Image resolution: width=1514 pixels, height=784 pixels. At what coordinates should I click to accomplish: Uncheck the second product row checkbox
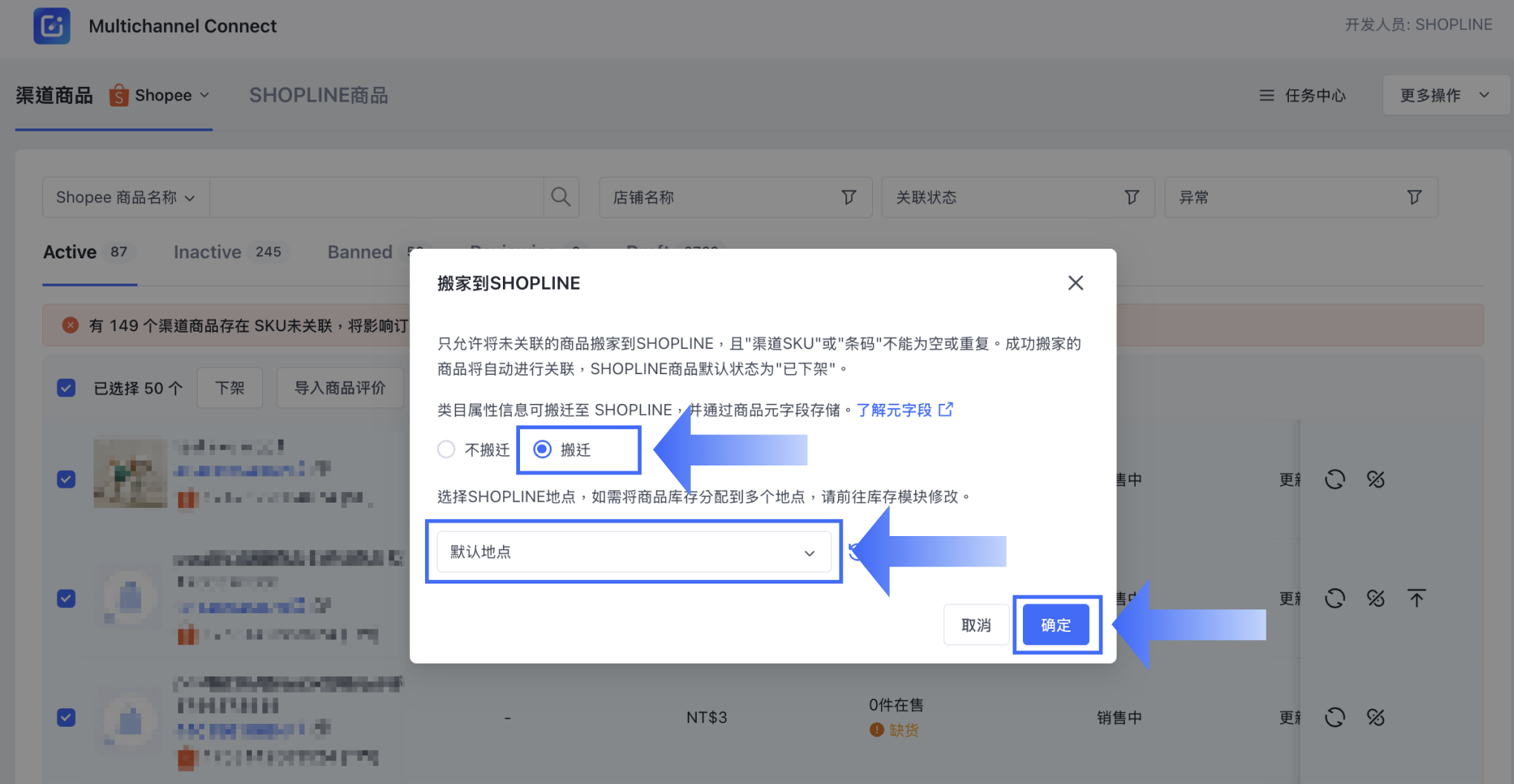click(x=66, y=598)
